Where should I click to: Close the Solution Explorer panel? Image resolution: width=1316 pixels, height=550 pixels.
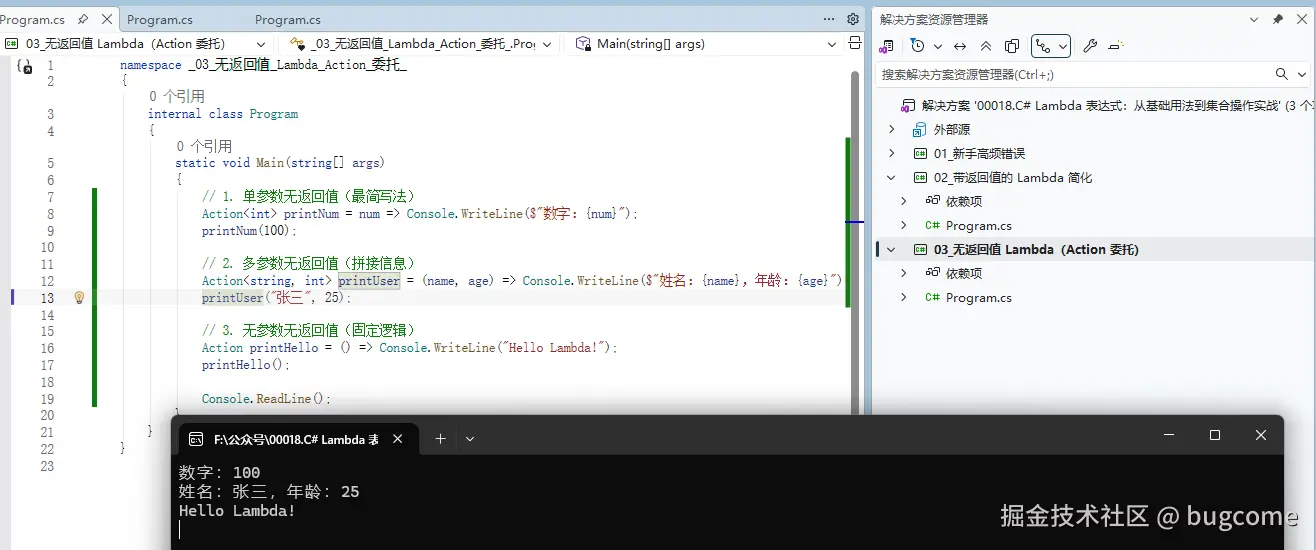click(x=1301, y=19)
